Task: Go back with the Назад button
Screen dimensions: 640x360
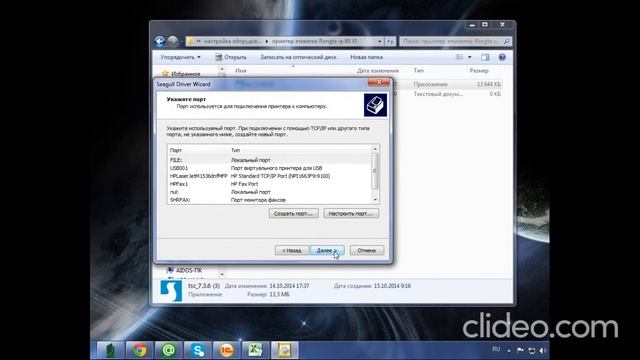Action: (291, 250)
